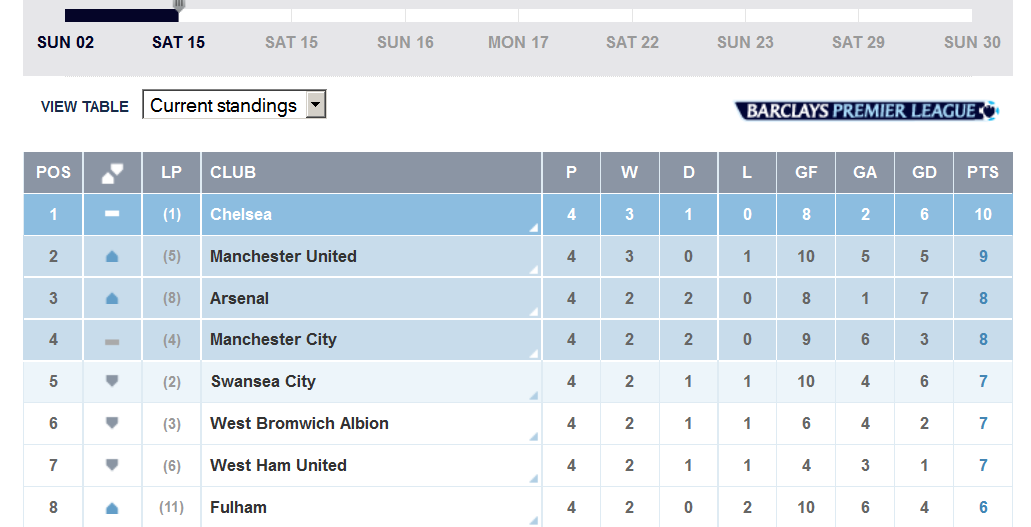The height and width of the screenshot is (527, 1031).
Task: Select SUN 02 on the date timeline
Action: 66,42
